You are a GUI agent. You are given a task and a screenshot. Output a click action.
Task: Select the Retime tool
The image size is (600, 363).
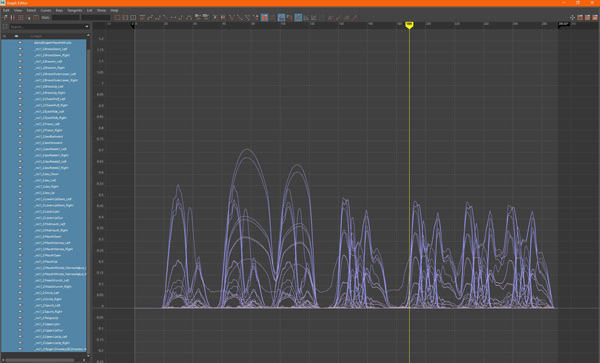[36, 18]
